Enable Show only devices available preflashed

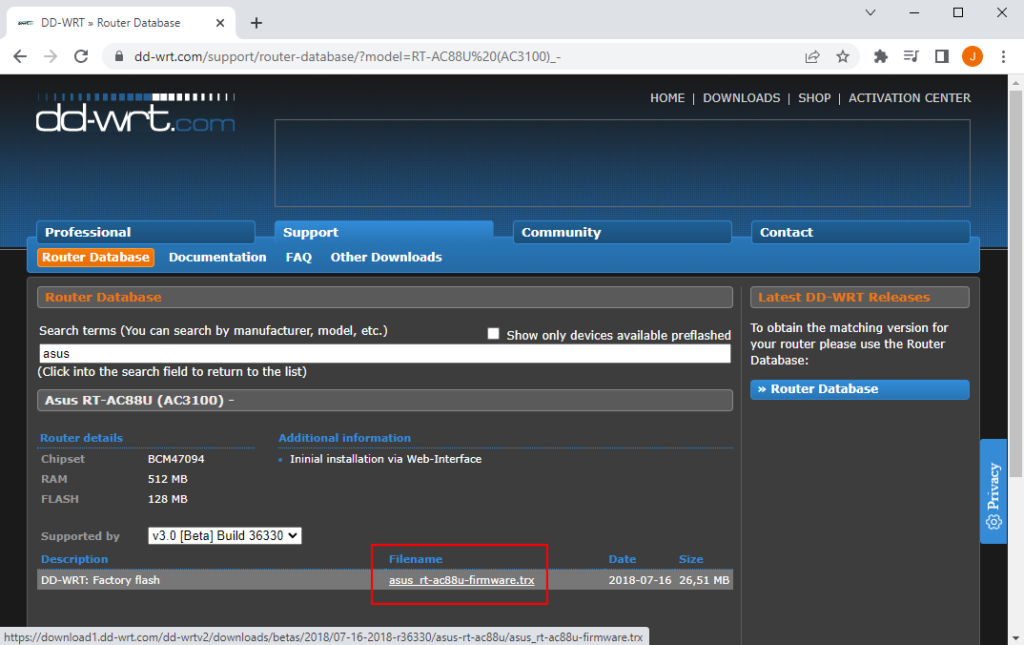(493, 334)
